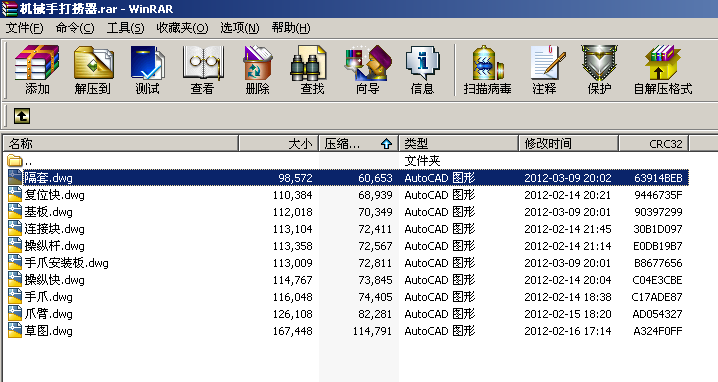
Task: Click CRC value A324F0FF
Action: (x=658, y=331)
